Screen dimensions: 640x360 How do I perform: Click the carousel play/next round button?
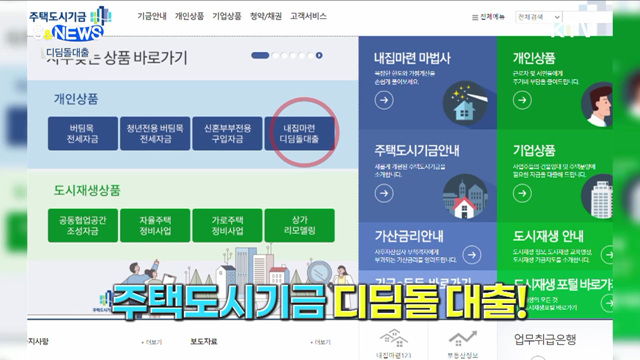coord(319,56)
